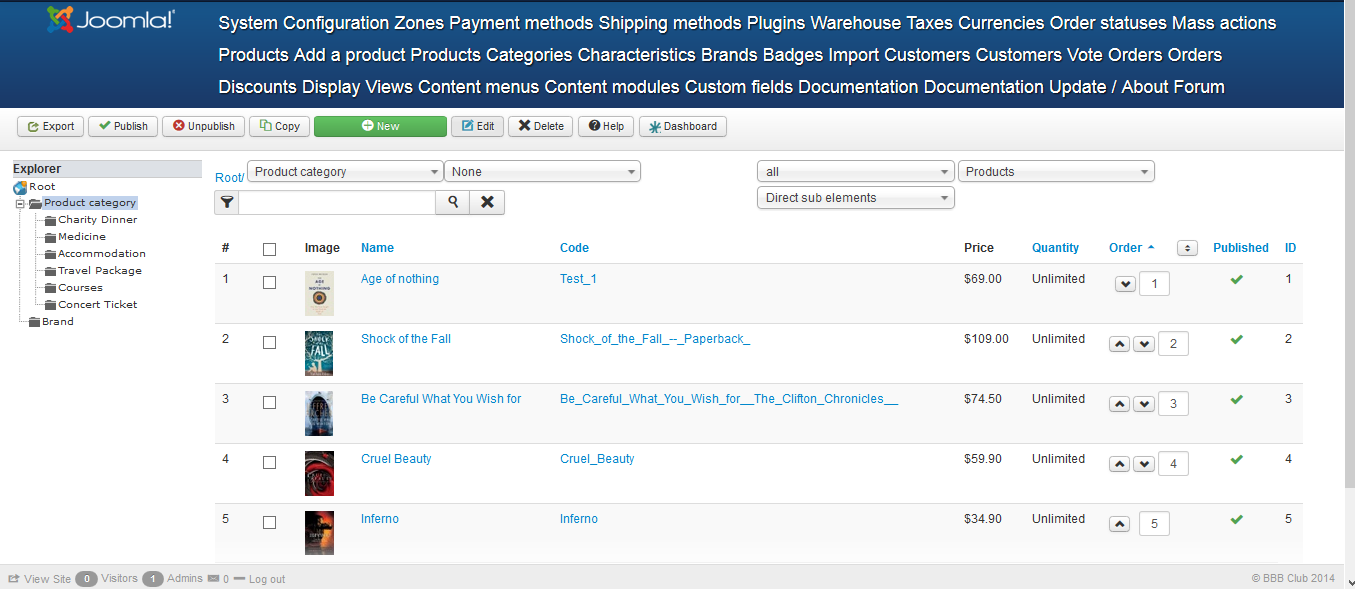Sort the table by Code column
This screenshot has width=1355, height=589.
click(574, 248)
